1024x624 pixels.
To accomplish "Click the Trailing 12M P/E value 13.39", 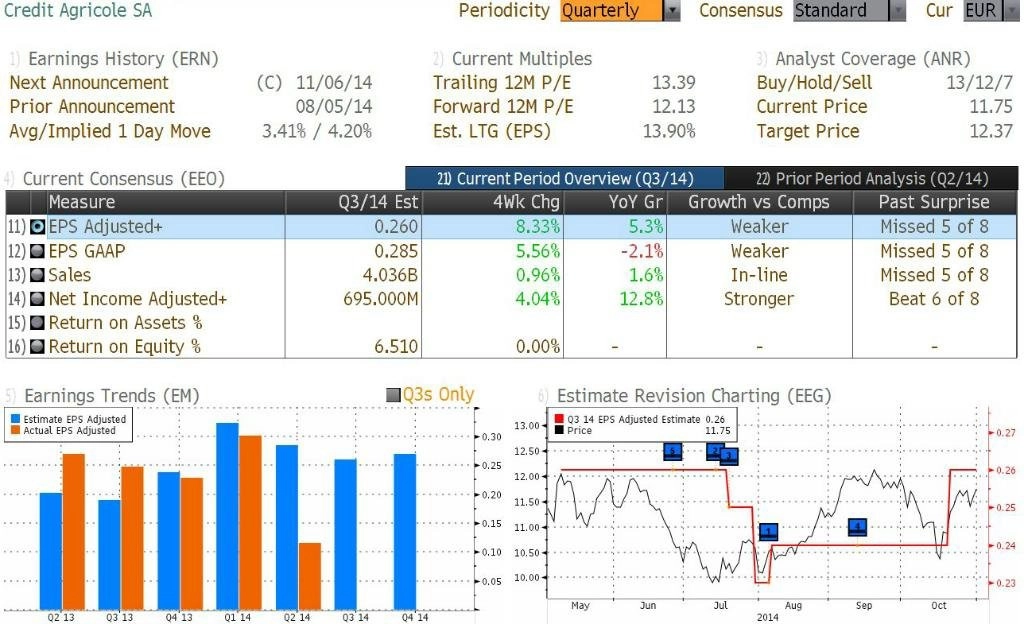I will [674, 83].
